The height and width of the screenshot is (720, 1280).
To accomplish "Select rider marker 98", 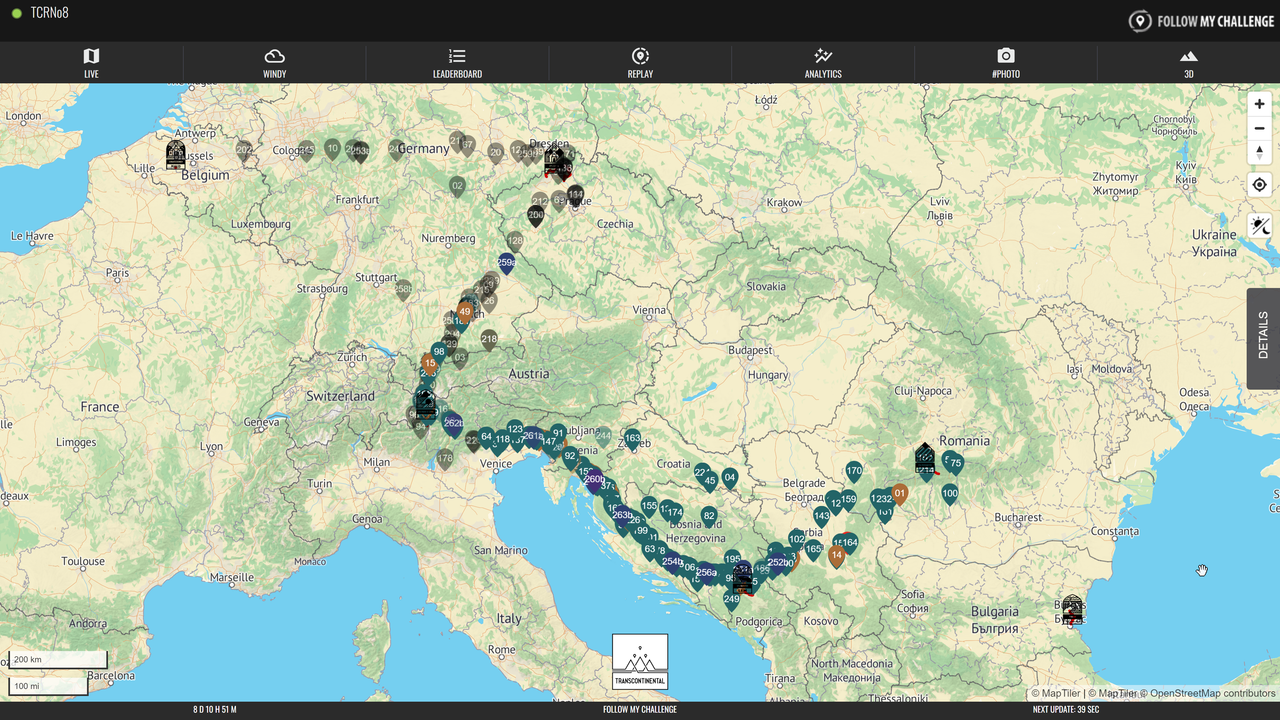I will click(439, 353).
